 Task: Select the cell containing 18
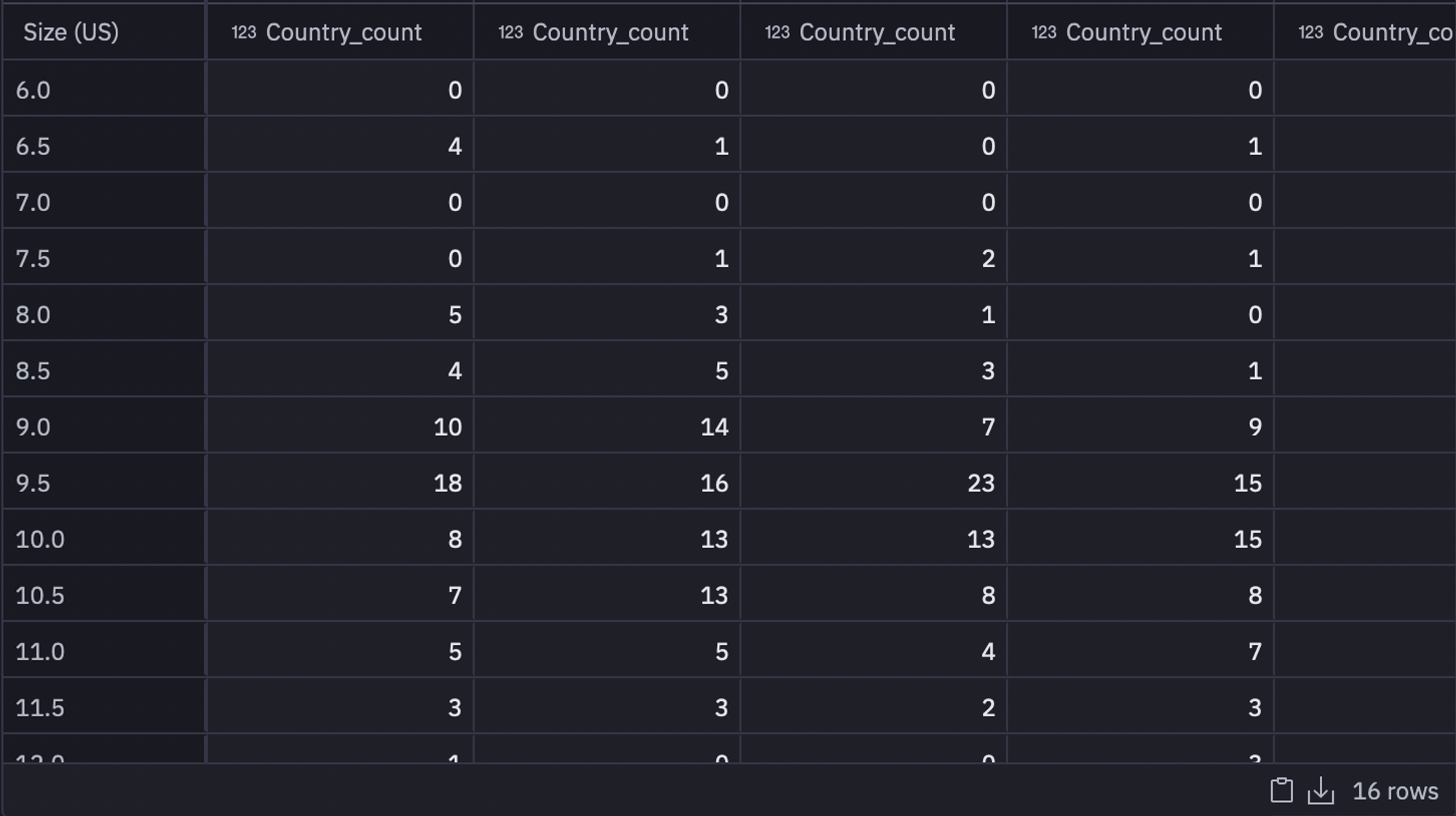point(447,483)
